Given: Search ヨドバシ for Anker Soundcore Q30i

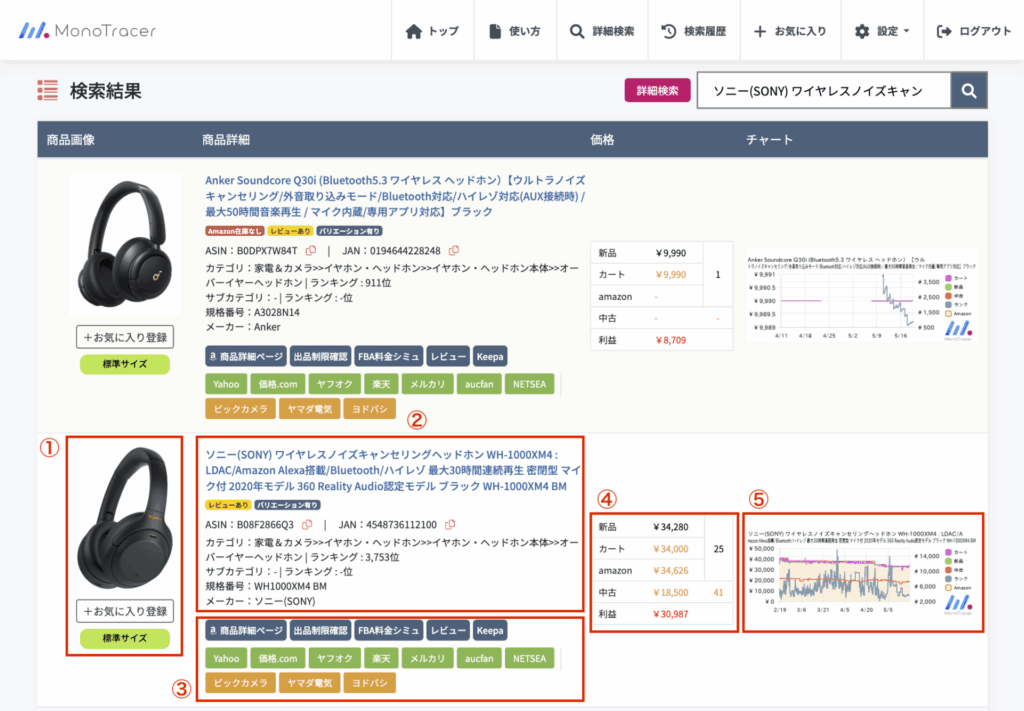Looking at the screenshot, I should click(370, 409).
